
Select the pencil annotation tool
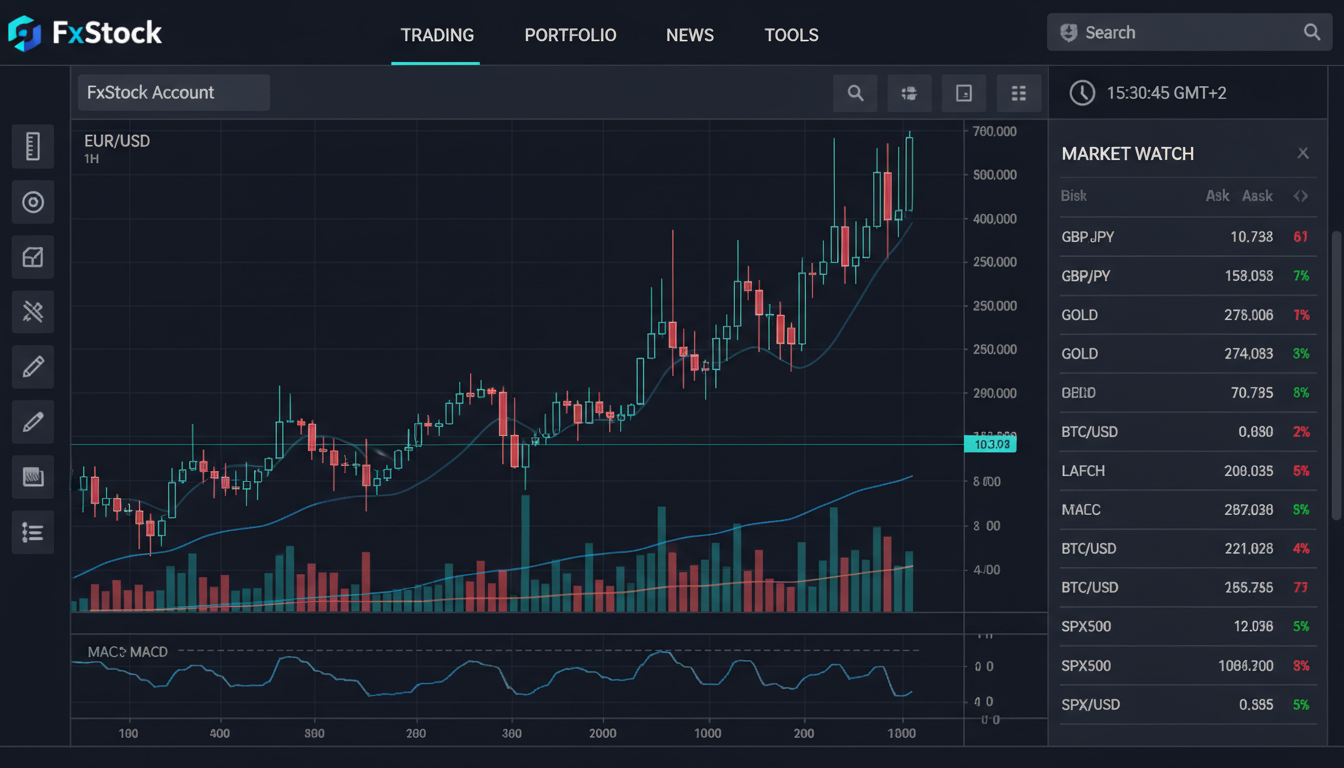point(33,366)
